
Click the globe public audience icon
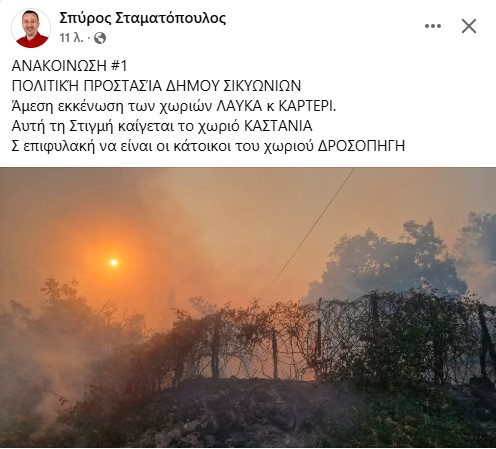click(100, 38)
